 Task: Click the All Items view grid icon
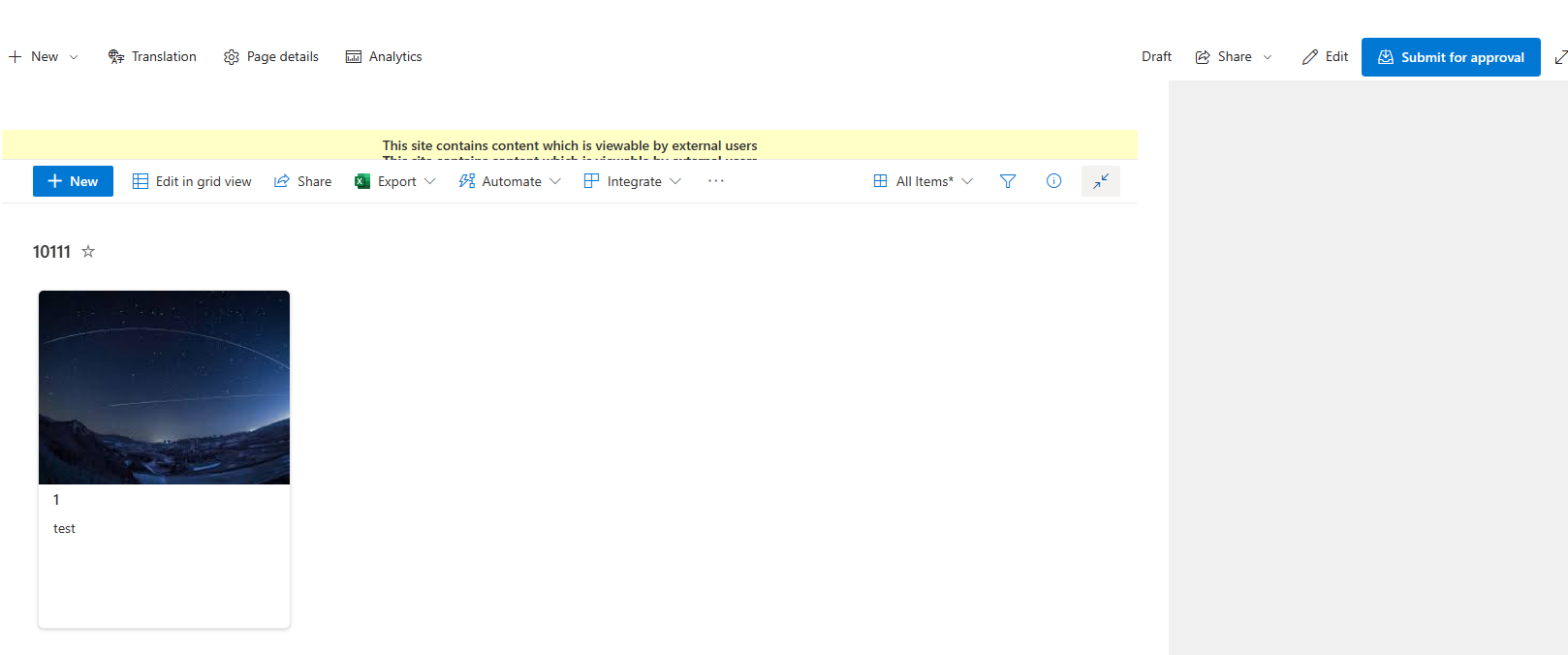880,181
